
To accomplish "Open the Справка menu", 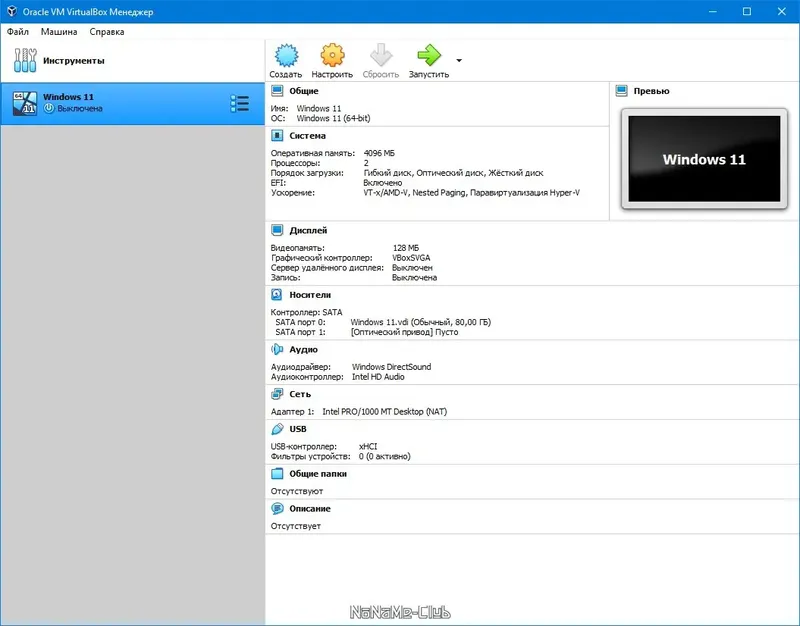I will pyautogui.click(x=107, y=32).
